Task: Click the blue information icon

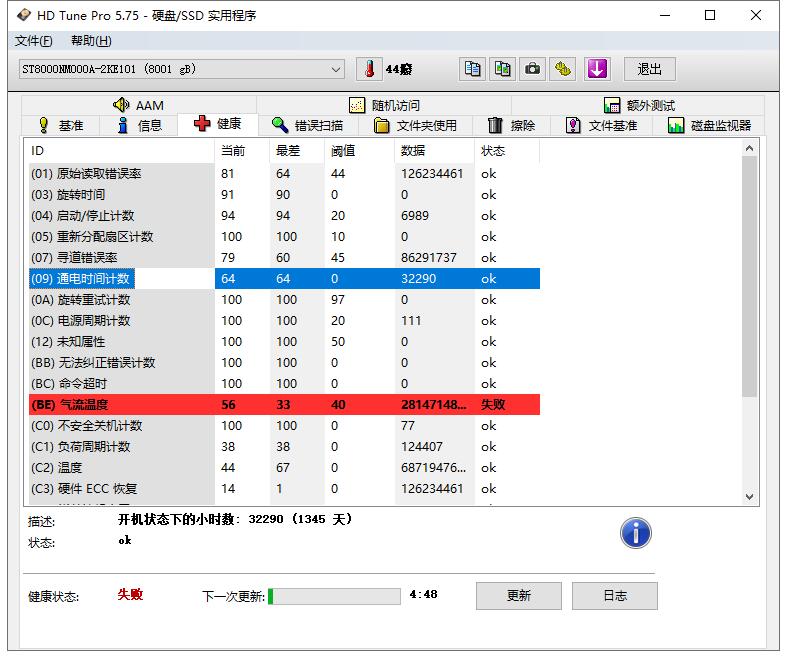Action: [x=635, y=533]
